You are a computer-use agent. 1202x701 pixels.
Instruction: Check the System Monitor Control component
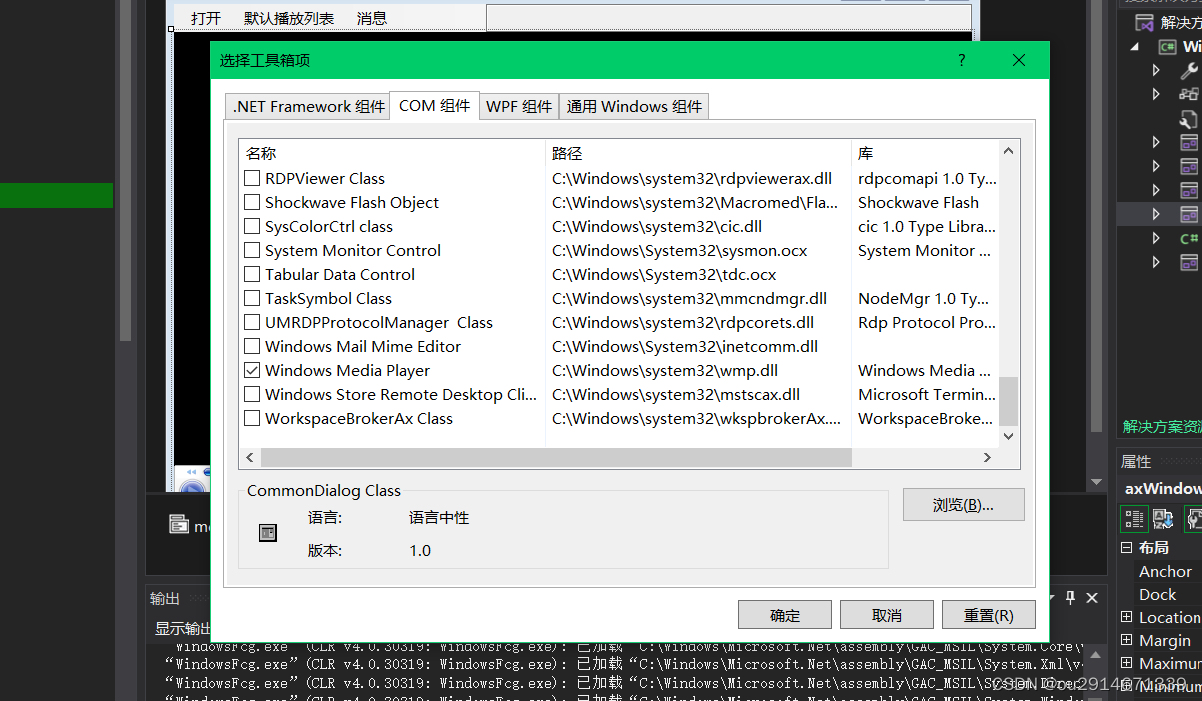click(x=251, y=250)
